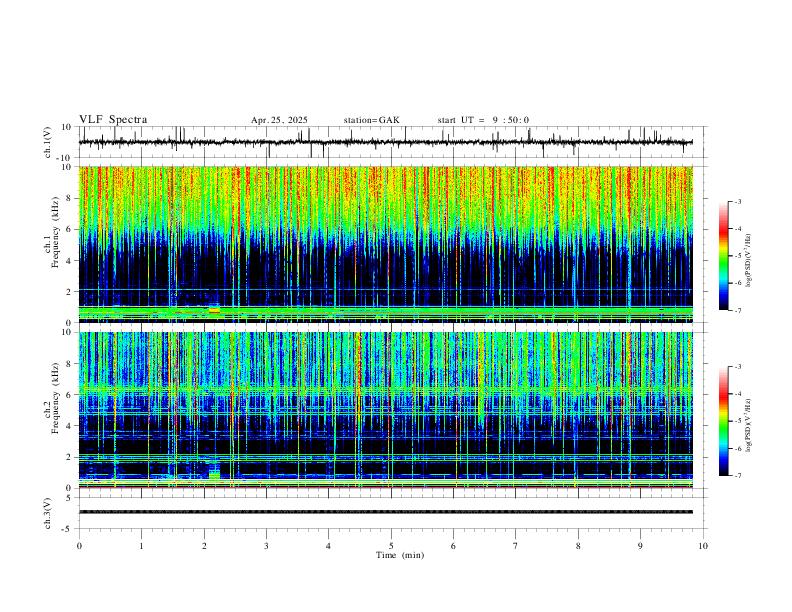Click the 'ch.3(V)' axis label
Screen dimensions: 792x612
tap(48, 513)
